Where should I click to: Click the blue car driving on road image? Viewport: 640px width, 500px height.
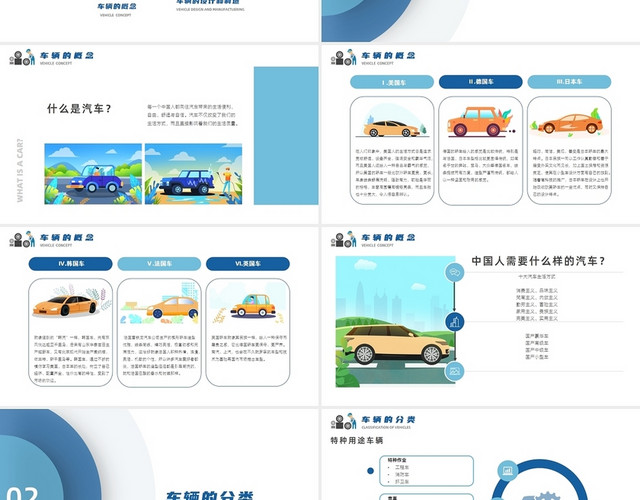[x=93, y=174]
